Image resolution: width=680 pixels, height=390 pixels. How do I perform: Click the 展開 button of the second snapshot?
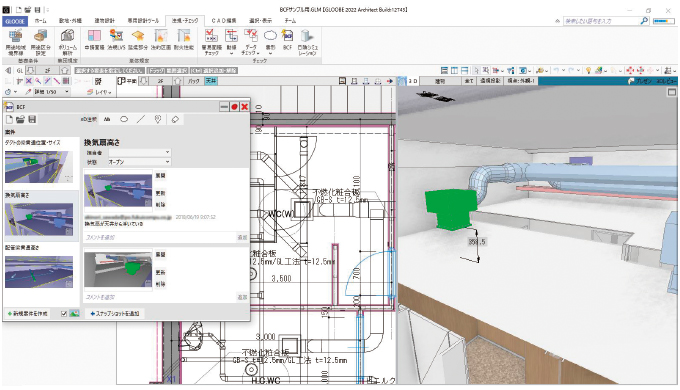coord(160,255)
